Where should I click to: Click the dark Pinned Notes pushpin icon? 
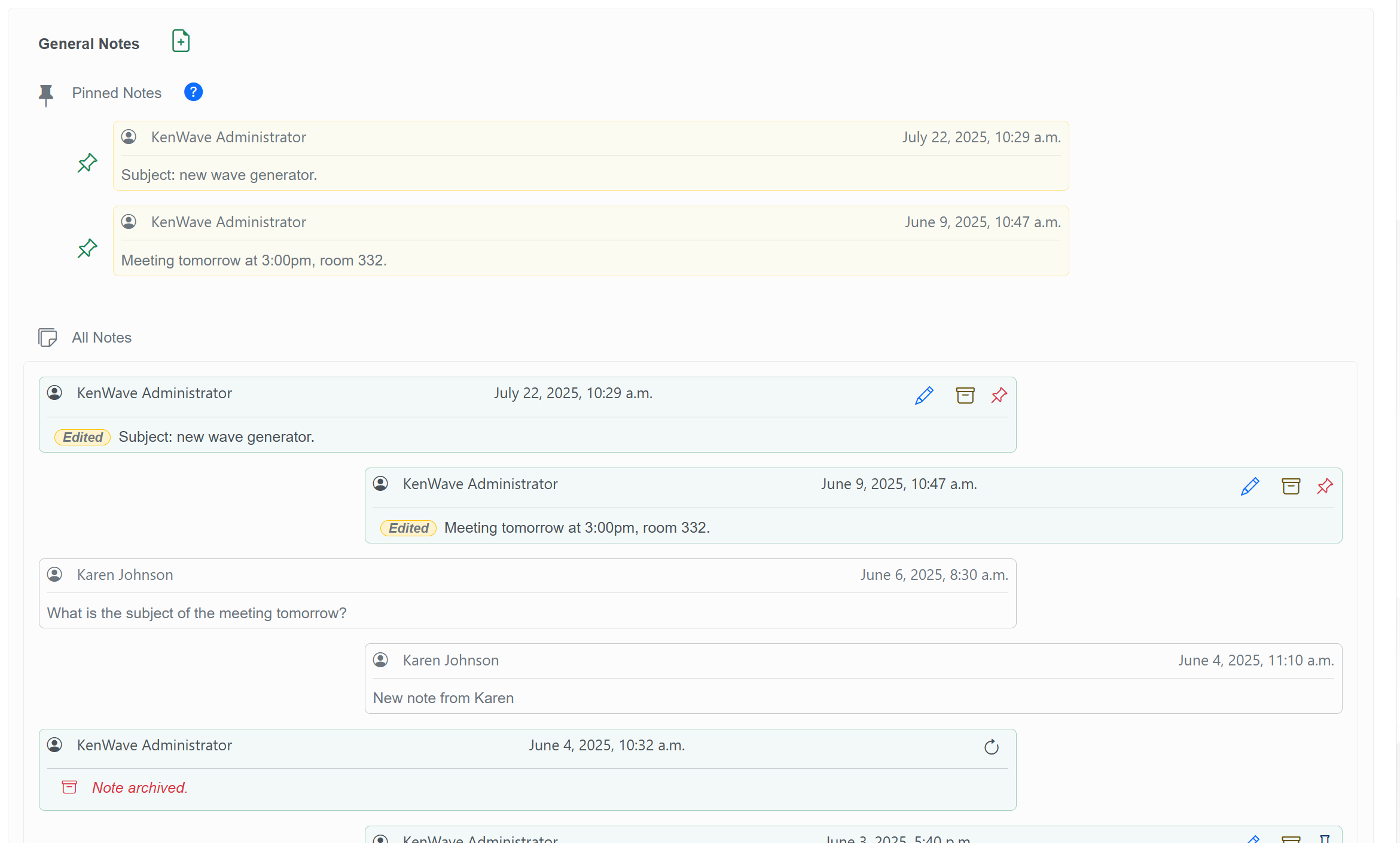pyautogui.click(x=46, y=94)
